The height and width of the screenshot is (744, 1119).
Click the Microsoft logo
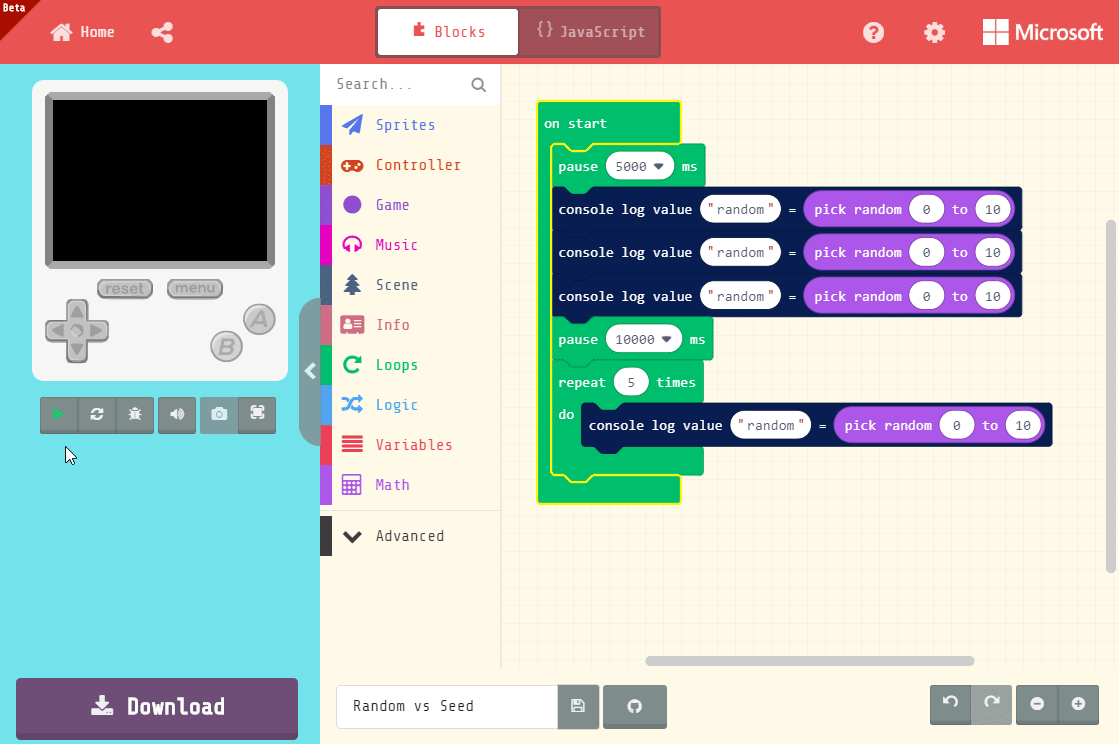click(x=1043, y=32)
